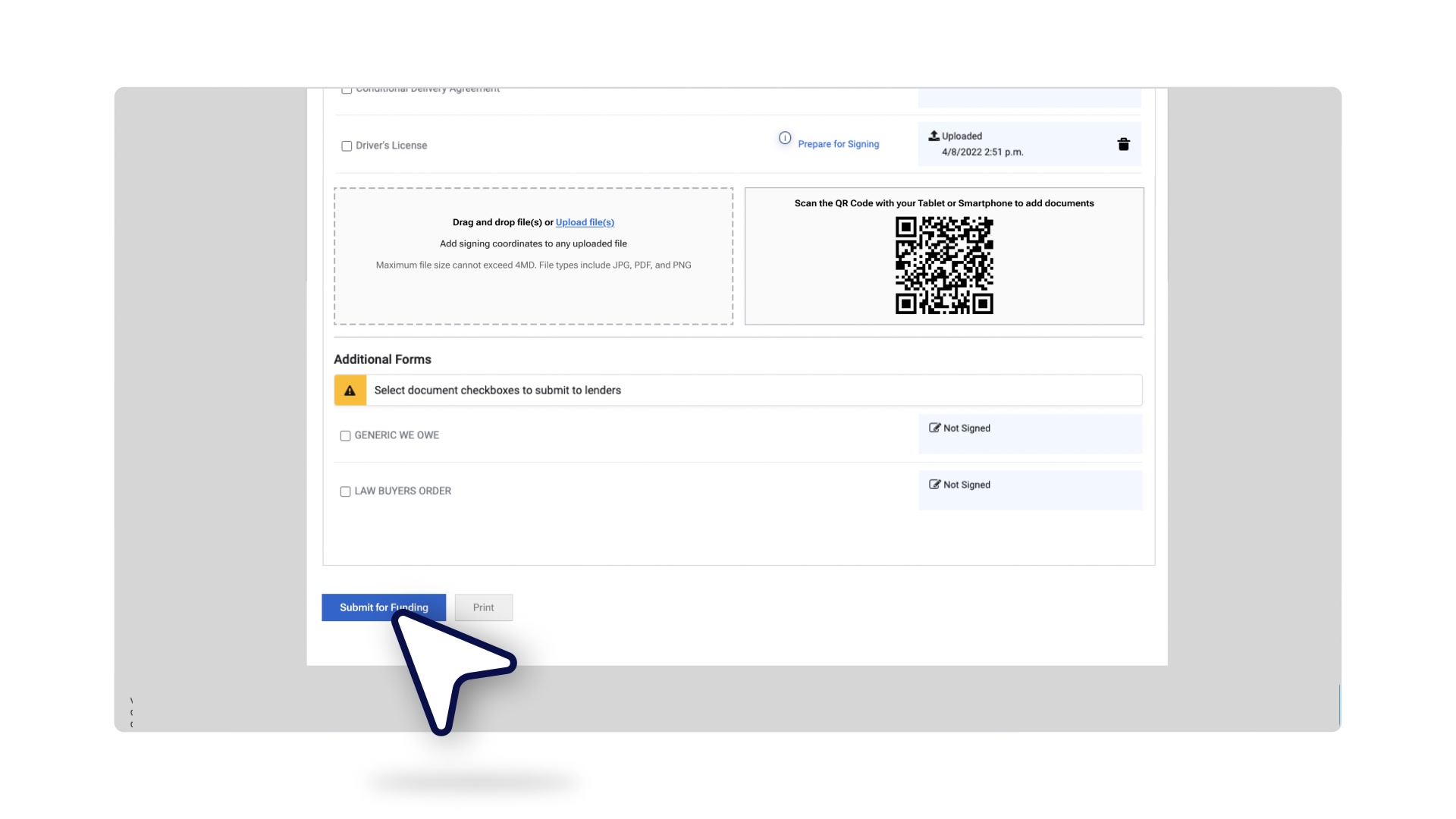Check the Driver's License checkbox
The height and width of the screenshot is (819, 1456).
click(347, 146)
